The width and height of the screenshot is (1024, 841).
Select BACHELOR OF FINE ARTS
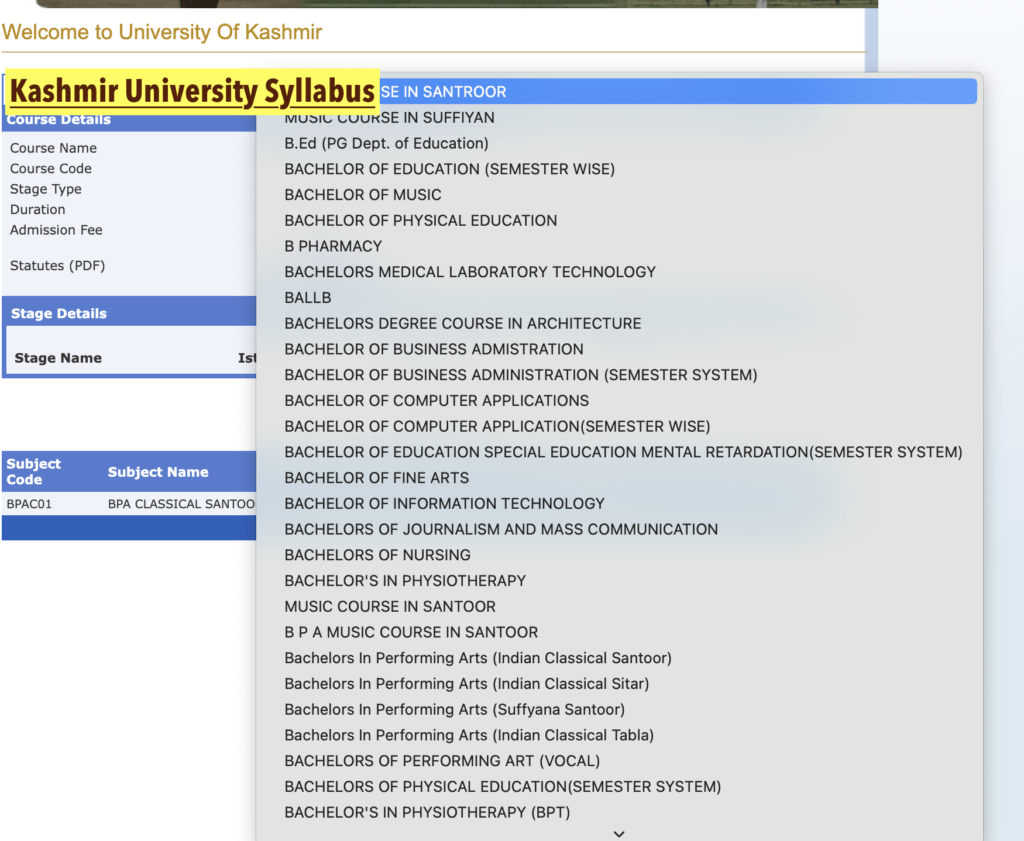pyautogui.click(x=618, y=478)
